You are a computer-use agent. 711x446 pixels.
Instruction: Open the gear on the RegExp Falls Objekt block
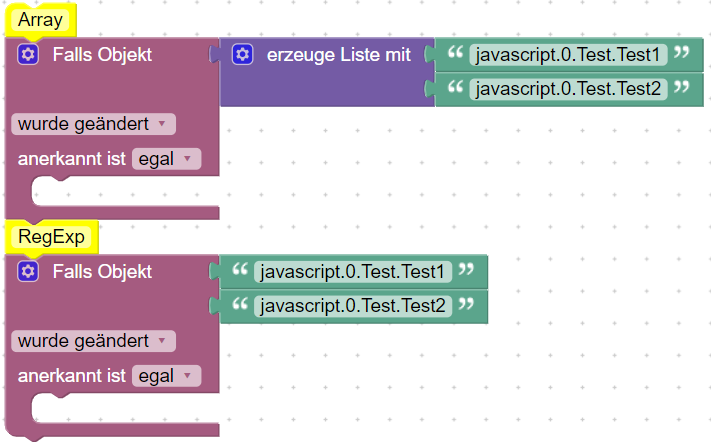(28, 271)
